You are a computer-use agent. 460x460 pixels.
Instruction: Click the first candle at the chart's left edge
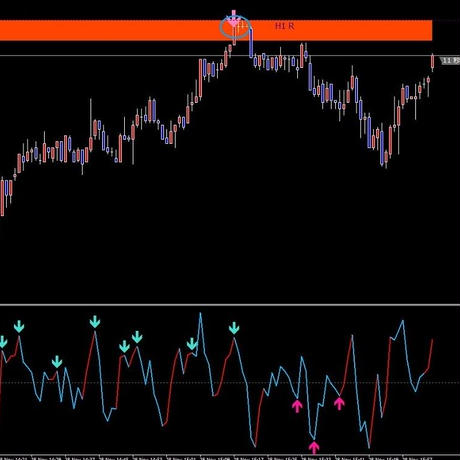(2, 197)
